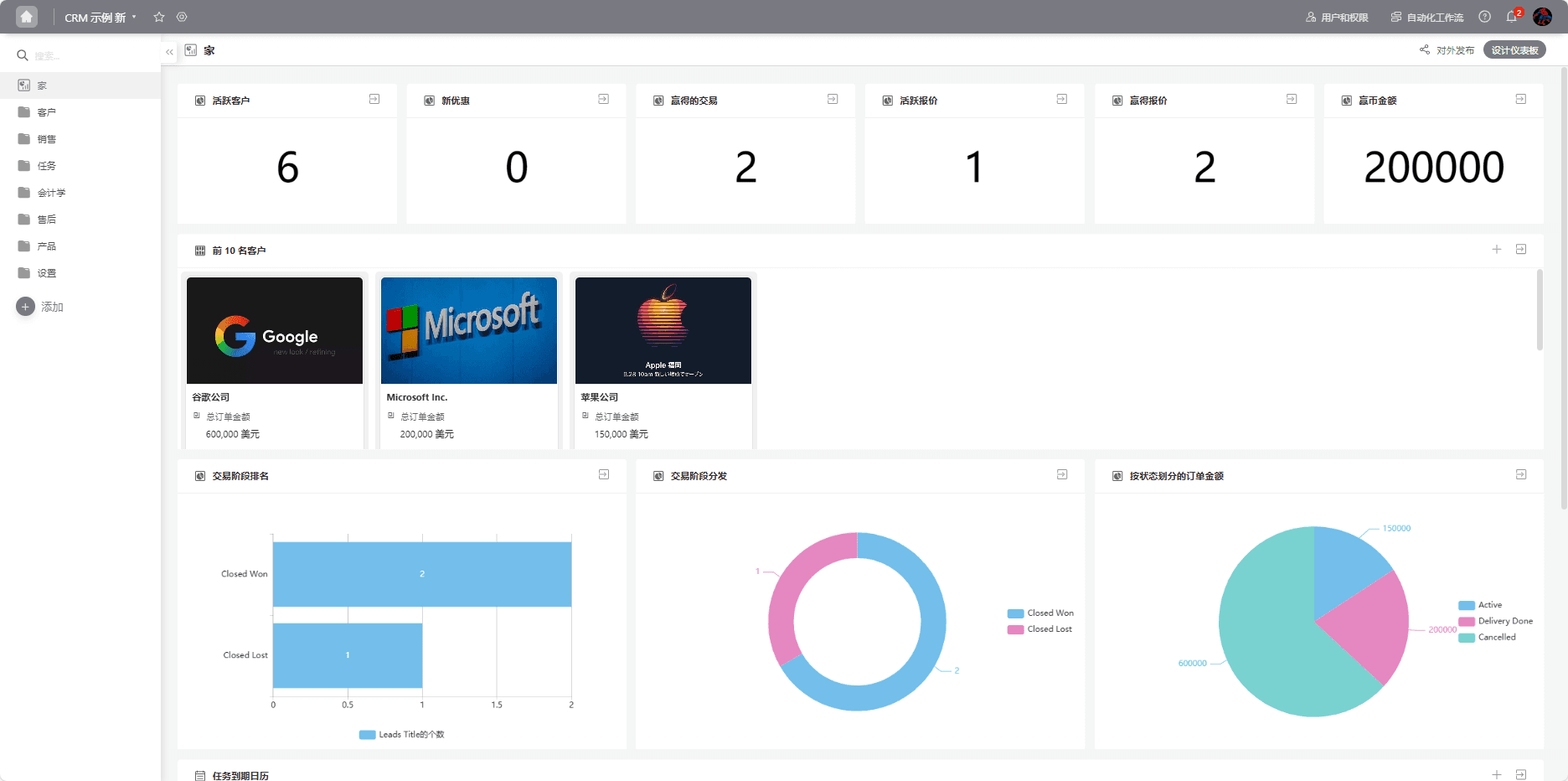Image resolution: width=1568 pixels, height=781 pixels.
Task: Open the help question mark icon
Action: pos(1484,17)
